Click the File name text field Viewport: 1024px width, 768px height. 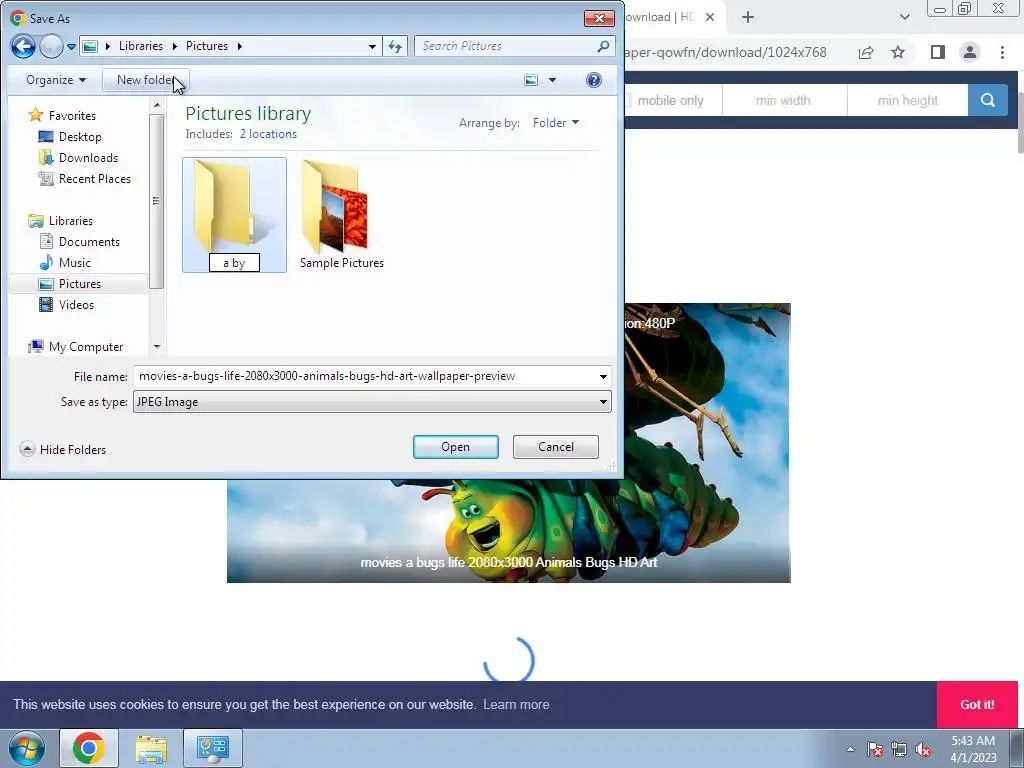point(366,376)
